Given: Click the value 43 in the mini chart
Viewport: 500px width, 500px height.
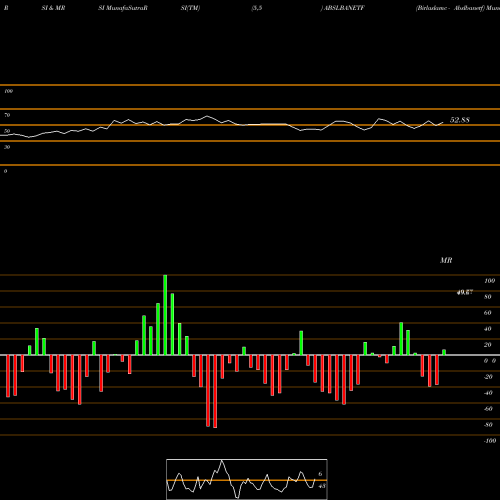Looking at the screenshot, I should [322, 486].
